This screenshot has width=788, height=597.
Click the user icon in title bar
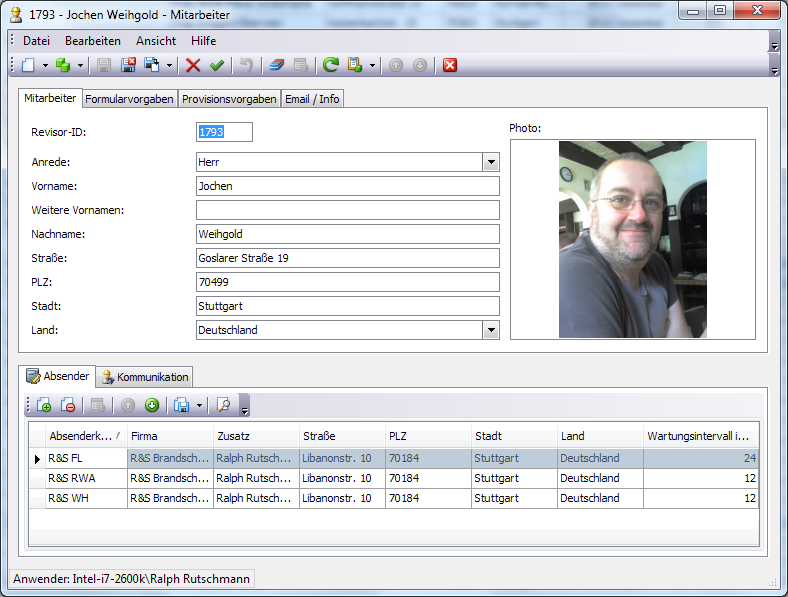point(17,15)
